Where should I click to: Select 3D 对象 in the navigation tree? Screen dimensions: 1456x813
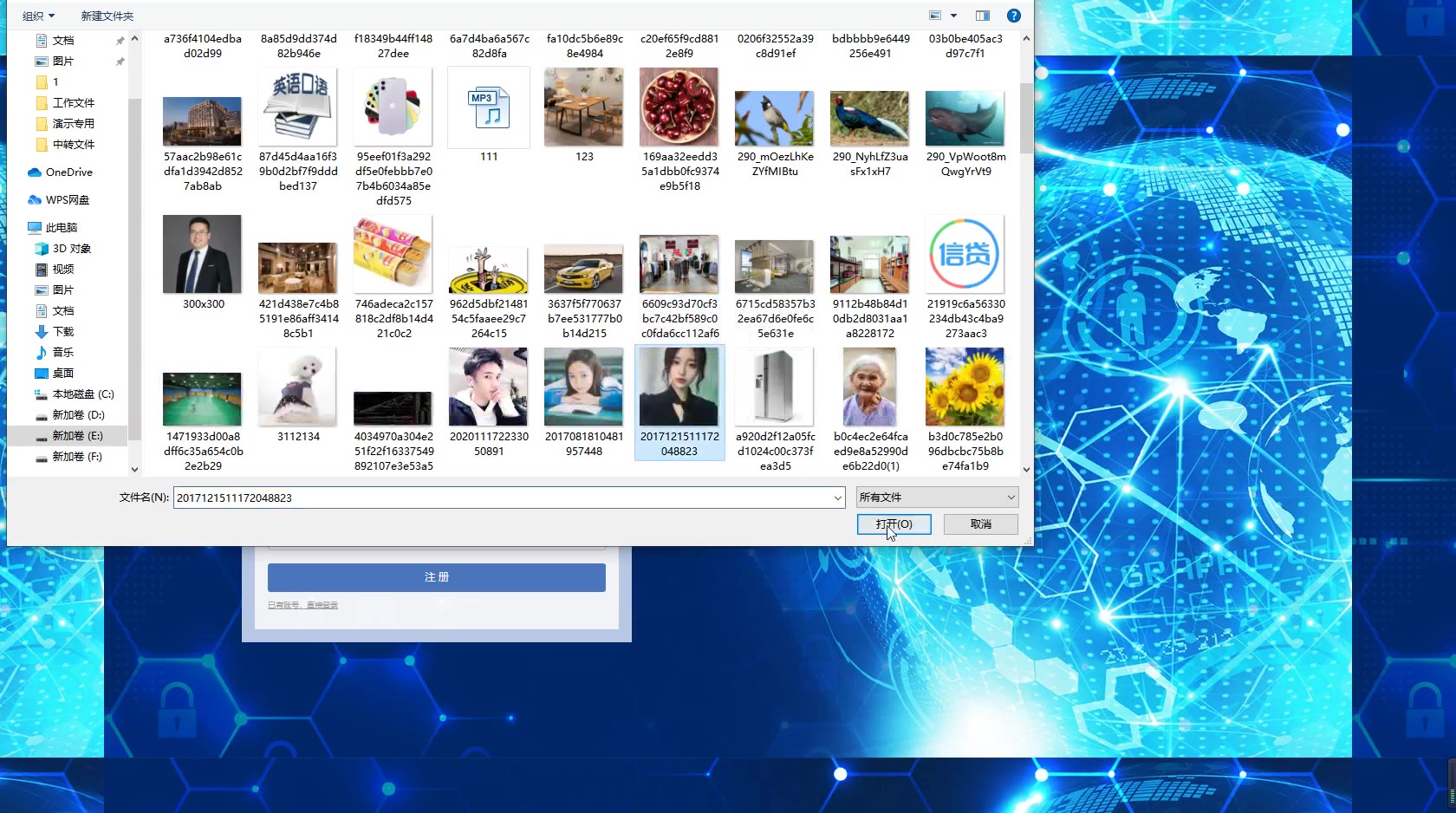pos(71,249)
